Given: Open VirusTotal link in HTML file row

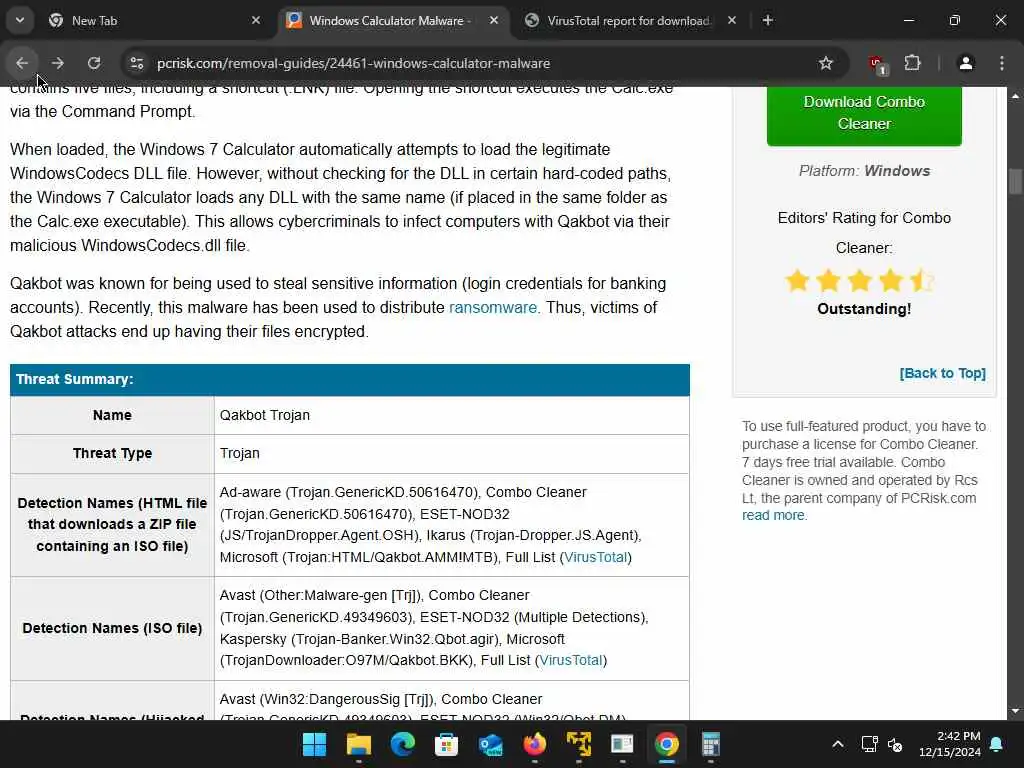Looking at the screenshot, I should point(596,557).
